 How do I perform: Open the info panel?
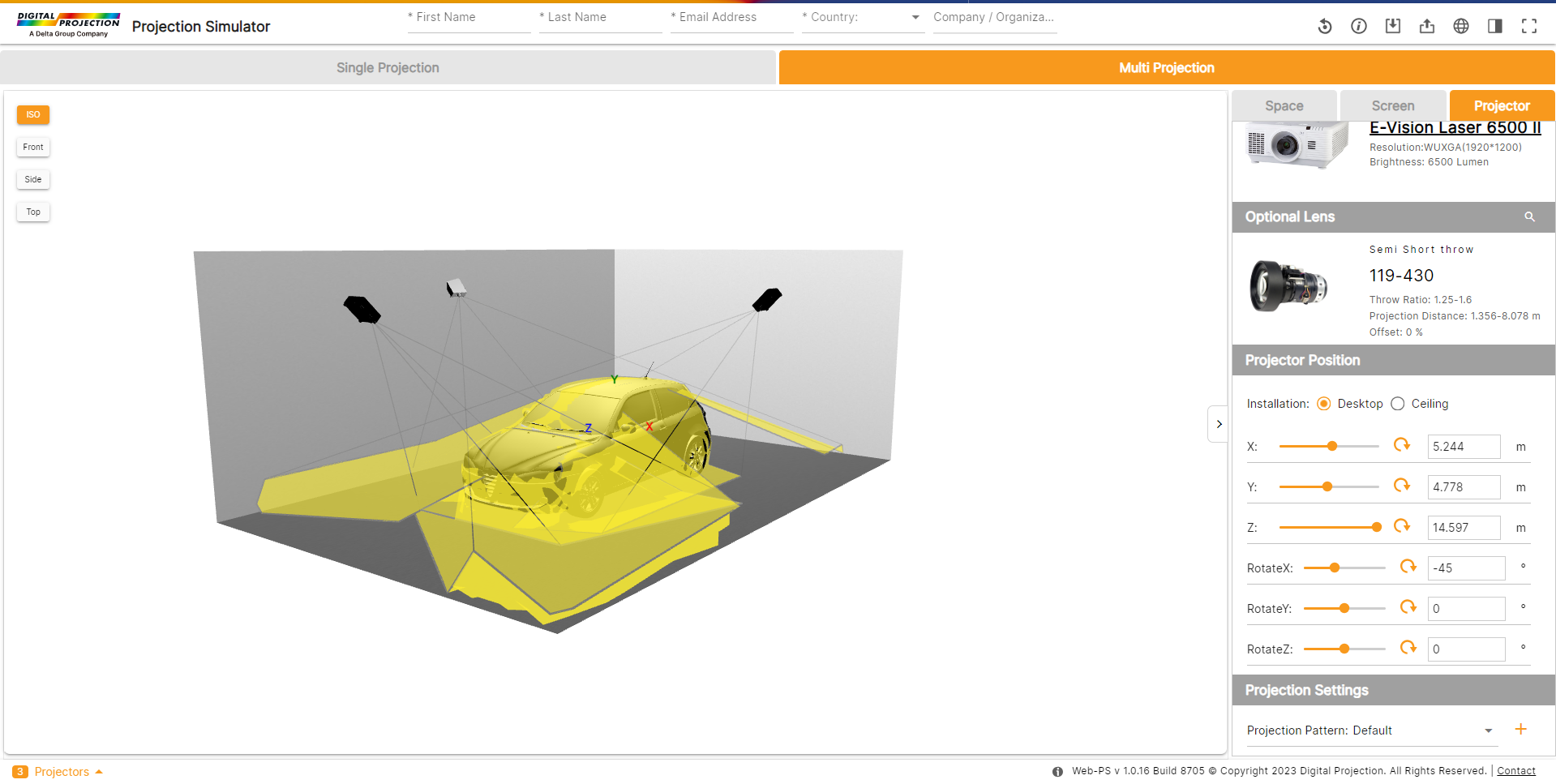[1359, 26]
